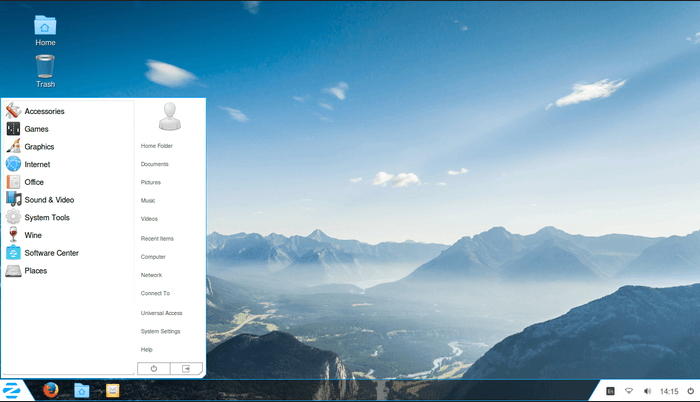Click the 14:15 clock in the panel
Viewport: 700px width, 402px height.
point(669,391)
